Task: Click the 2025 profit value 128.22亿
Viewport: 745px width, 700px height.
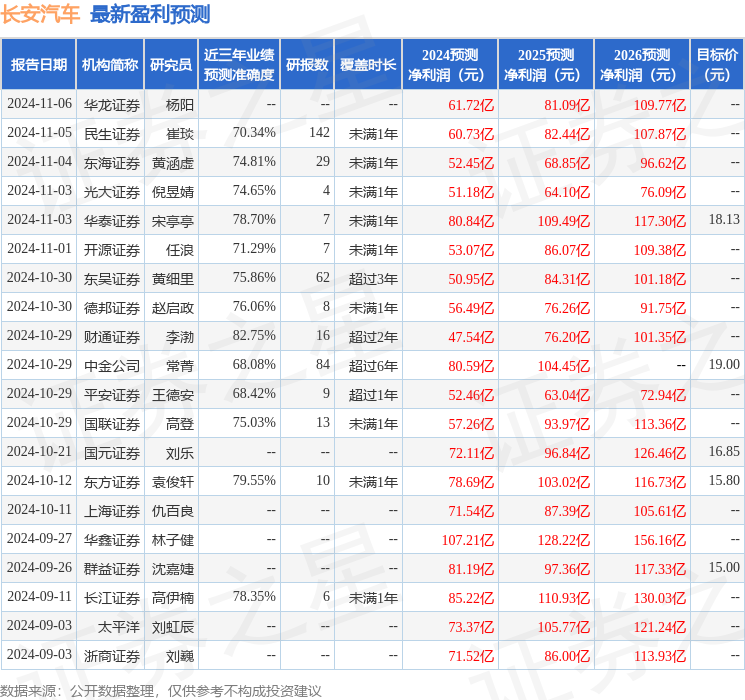Action: tap(564, 540)
